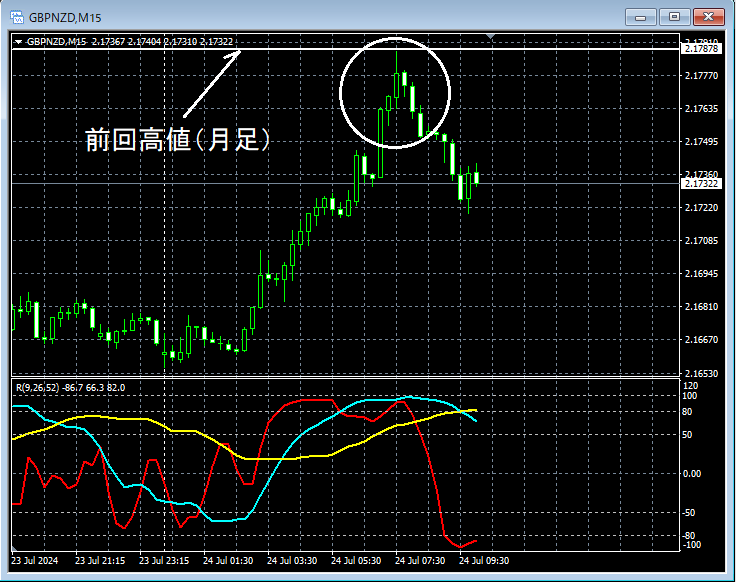Click the indicator scale value 0.00

[692, 473]
